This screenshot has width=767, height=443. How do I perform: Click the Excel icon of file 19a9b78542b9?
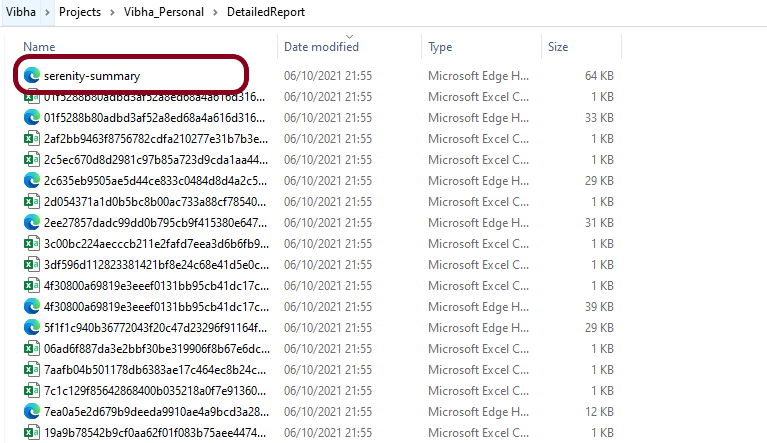31,432
